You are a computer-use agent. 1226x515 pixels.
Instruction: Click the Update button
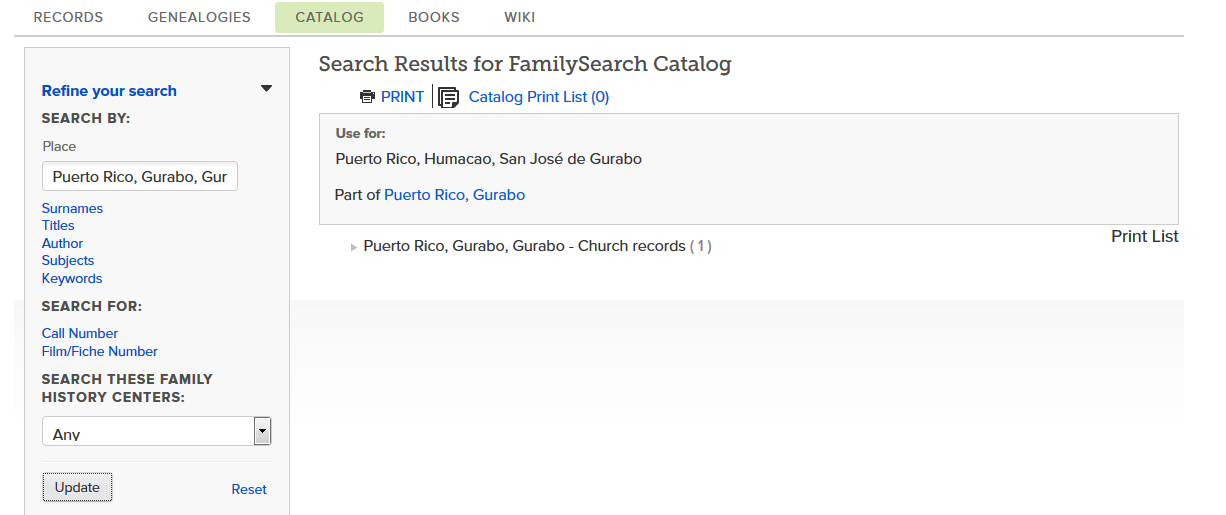(x=77, y=487)
